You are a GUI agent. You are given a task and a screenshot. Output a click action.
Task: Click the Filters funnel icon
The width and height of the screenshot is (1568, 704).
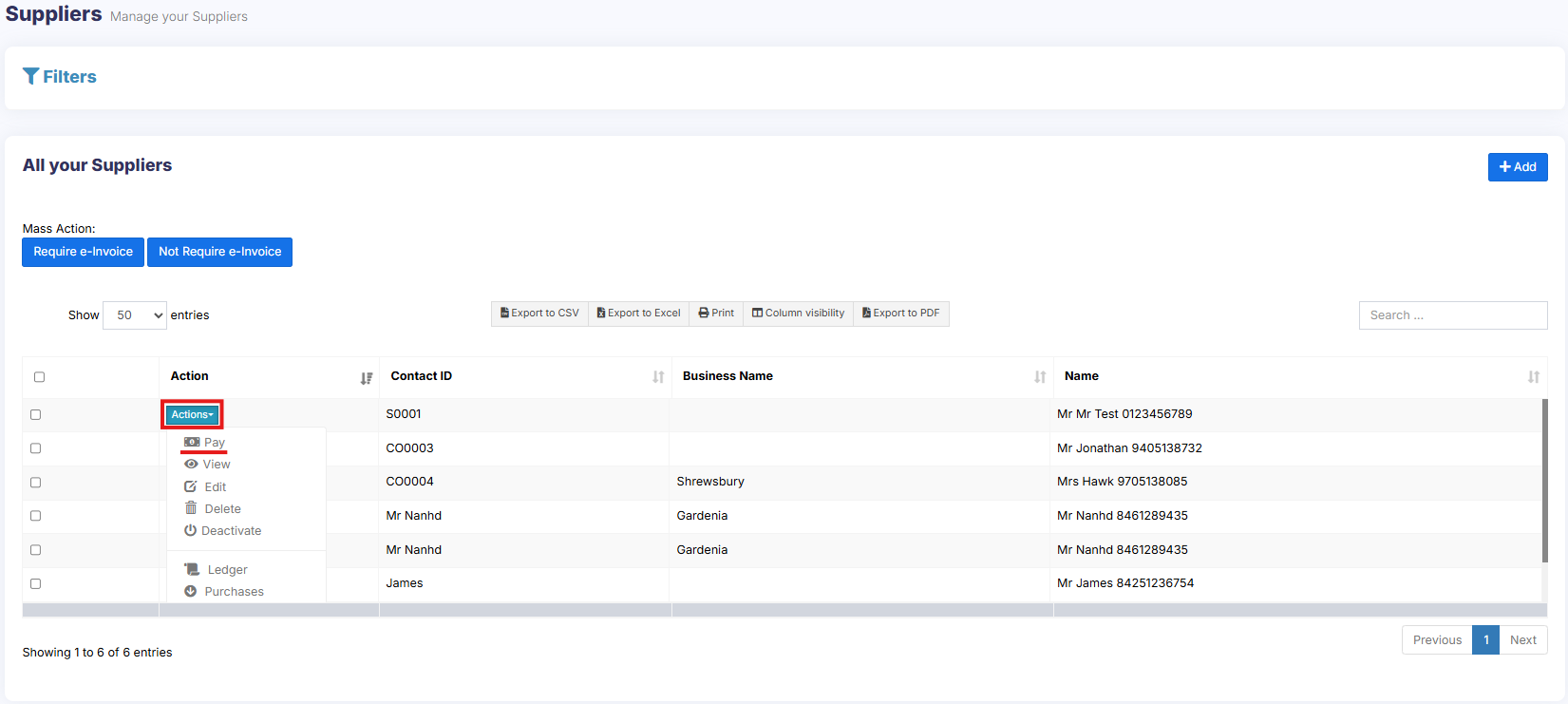[31, 77]
